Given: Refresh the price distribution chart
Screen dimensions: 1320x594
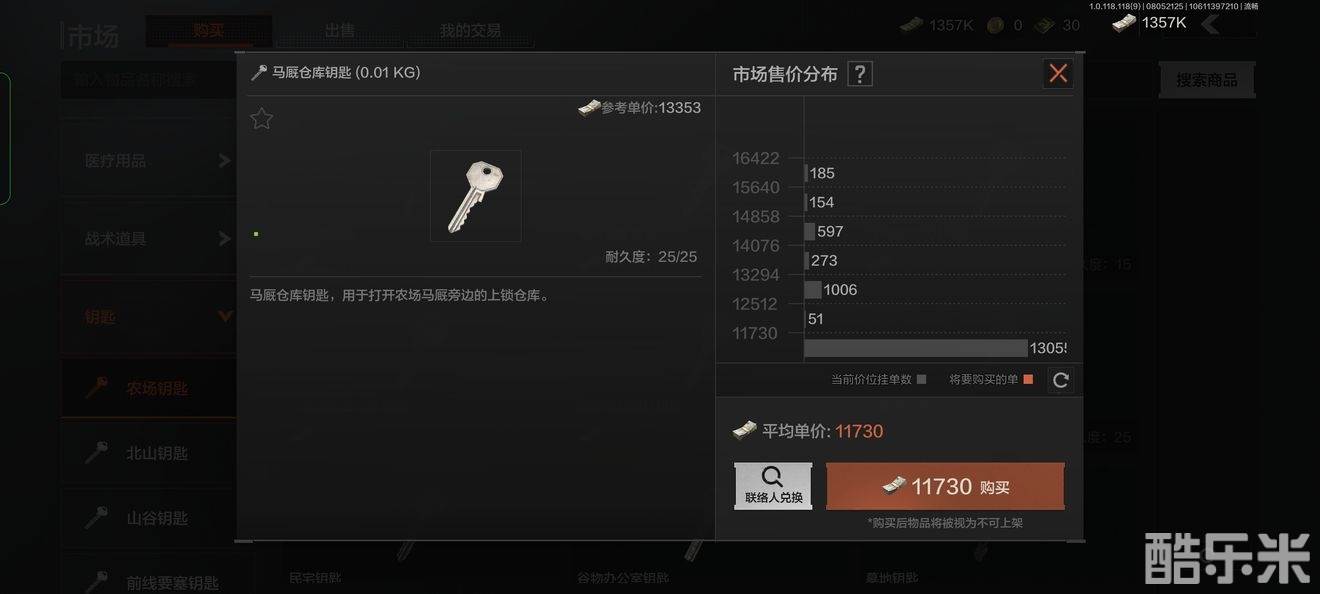Looking at the screenshot, I should pyautogui.click(x=1061, y=380).
